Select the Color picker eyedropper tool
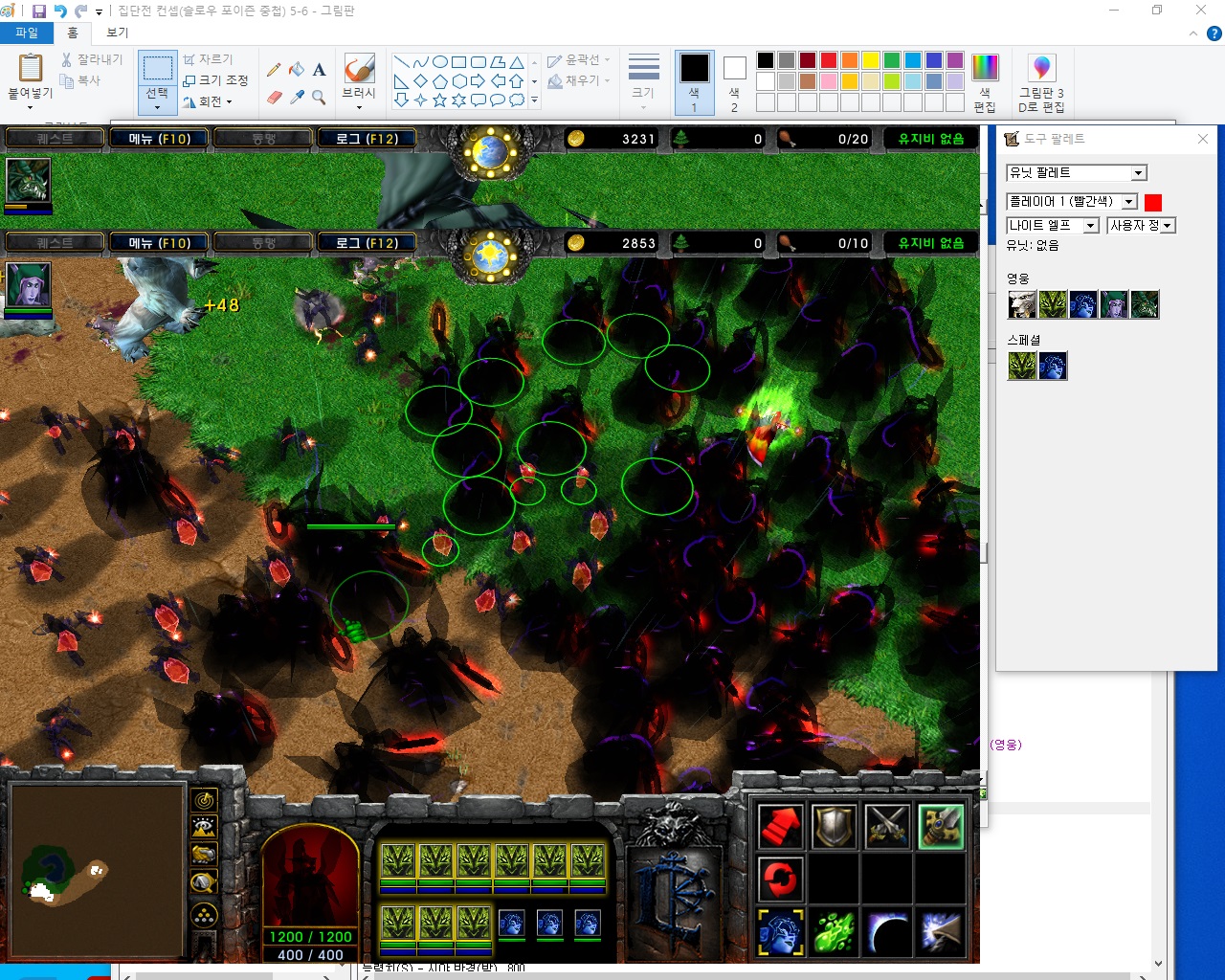1225x980 pixels. point(297,97)
